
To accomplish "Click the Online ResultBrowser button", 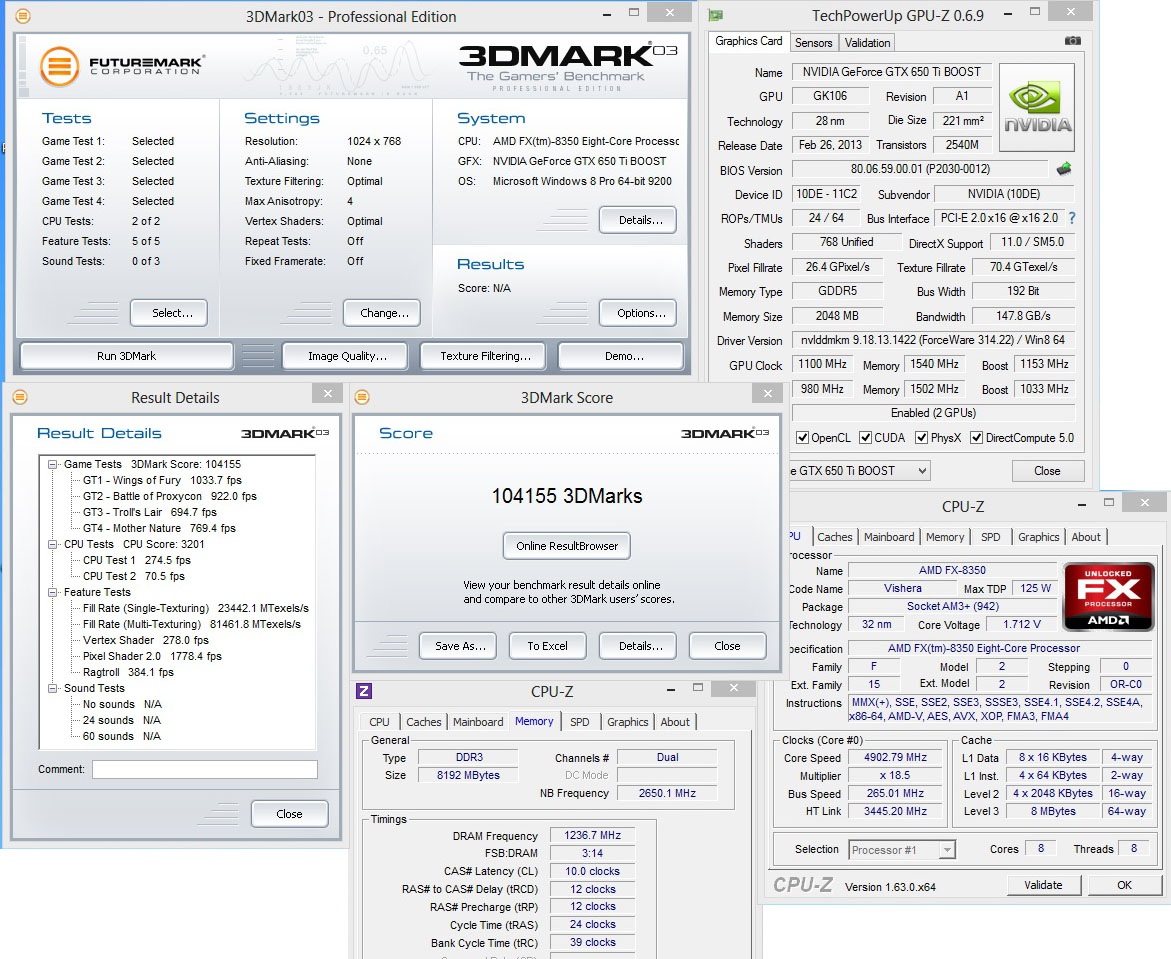I will point(567,546).
